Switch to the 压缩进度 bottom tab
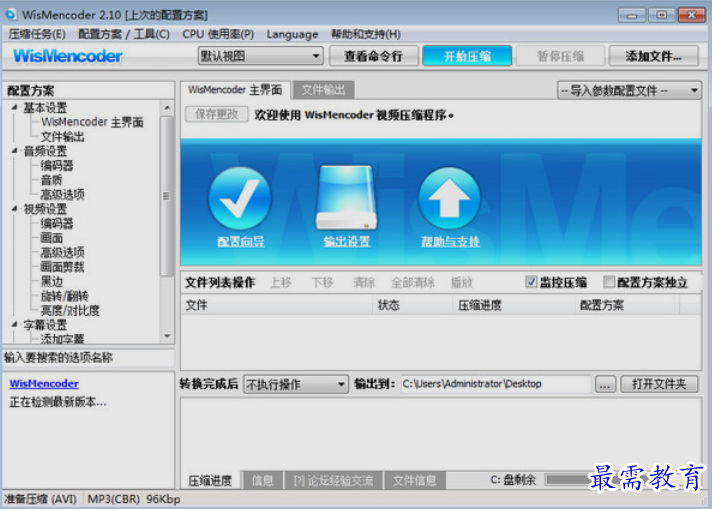The height and width of the screenshot is (509, 712). 210,480
